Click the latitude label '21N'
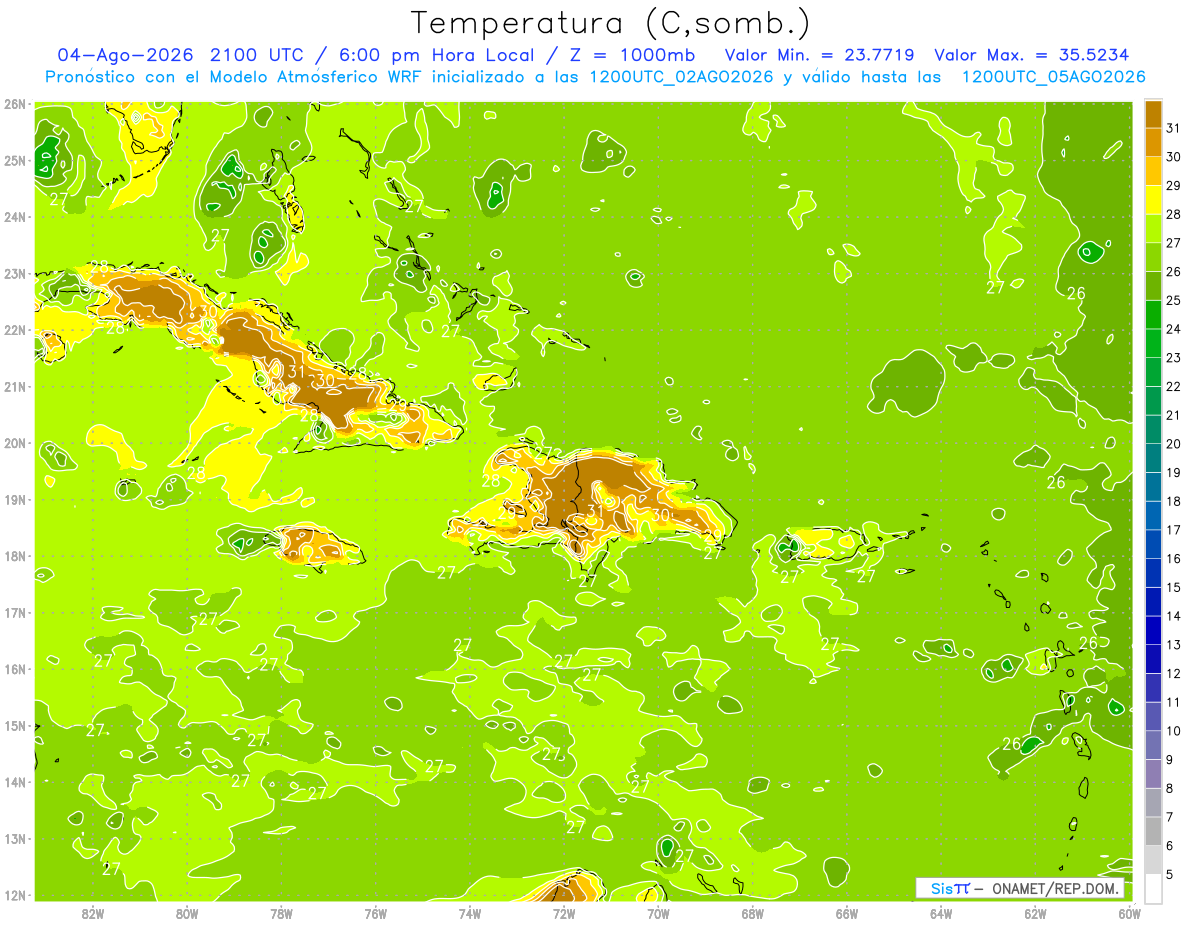1200x927 pixels. pyautogui.click(x=15, y=386)
